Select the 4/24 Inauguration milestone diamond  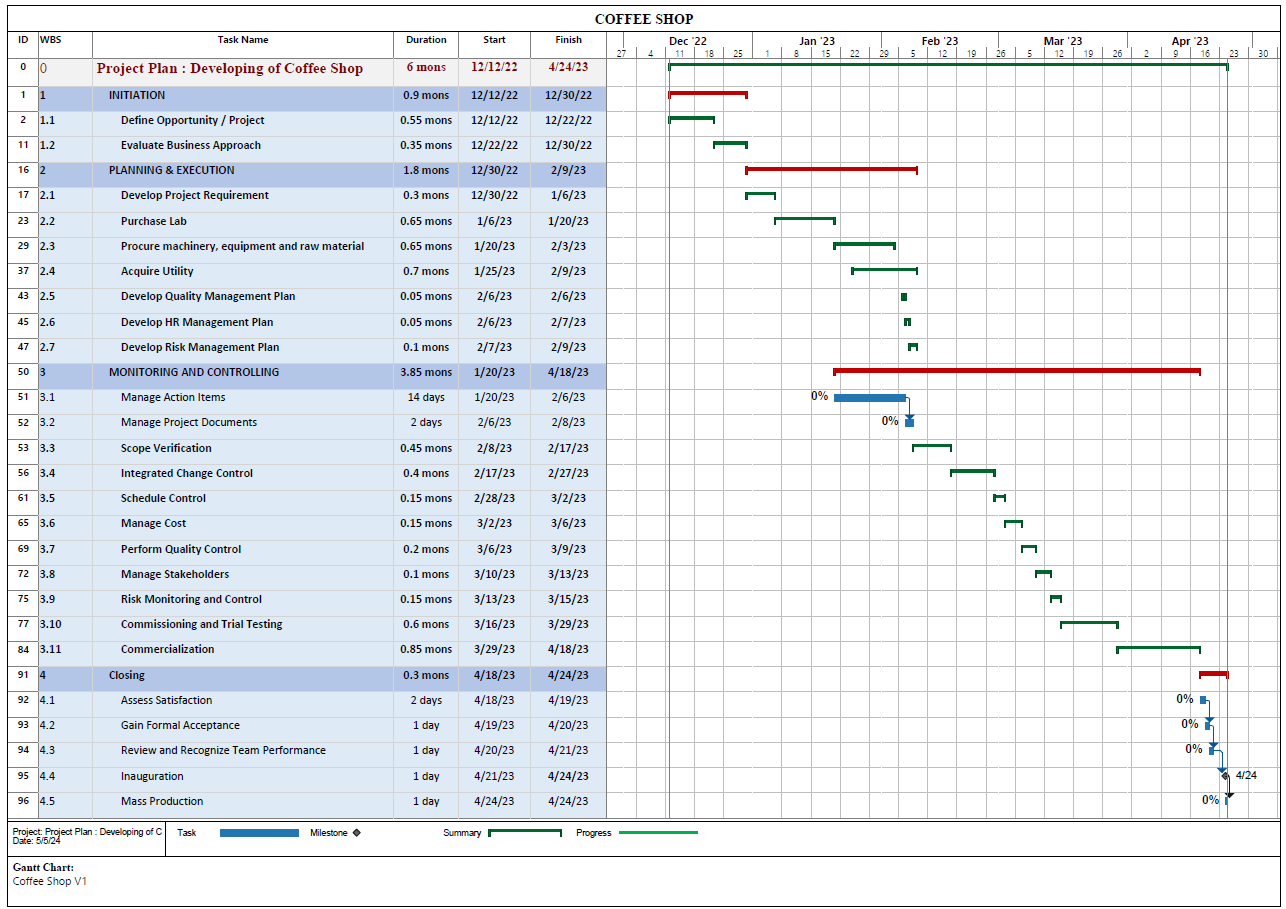[1224, 776]
